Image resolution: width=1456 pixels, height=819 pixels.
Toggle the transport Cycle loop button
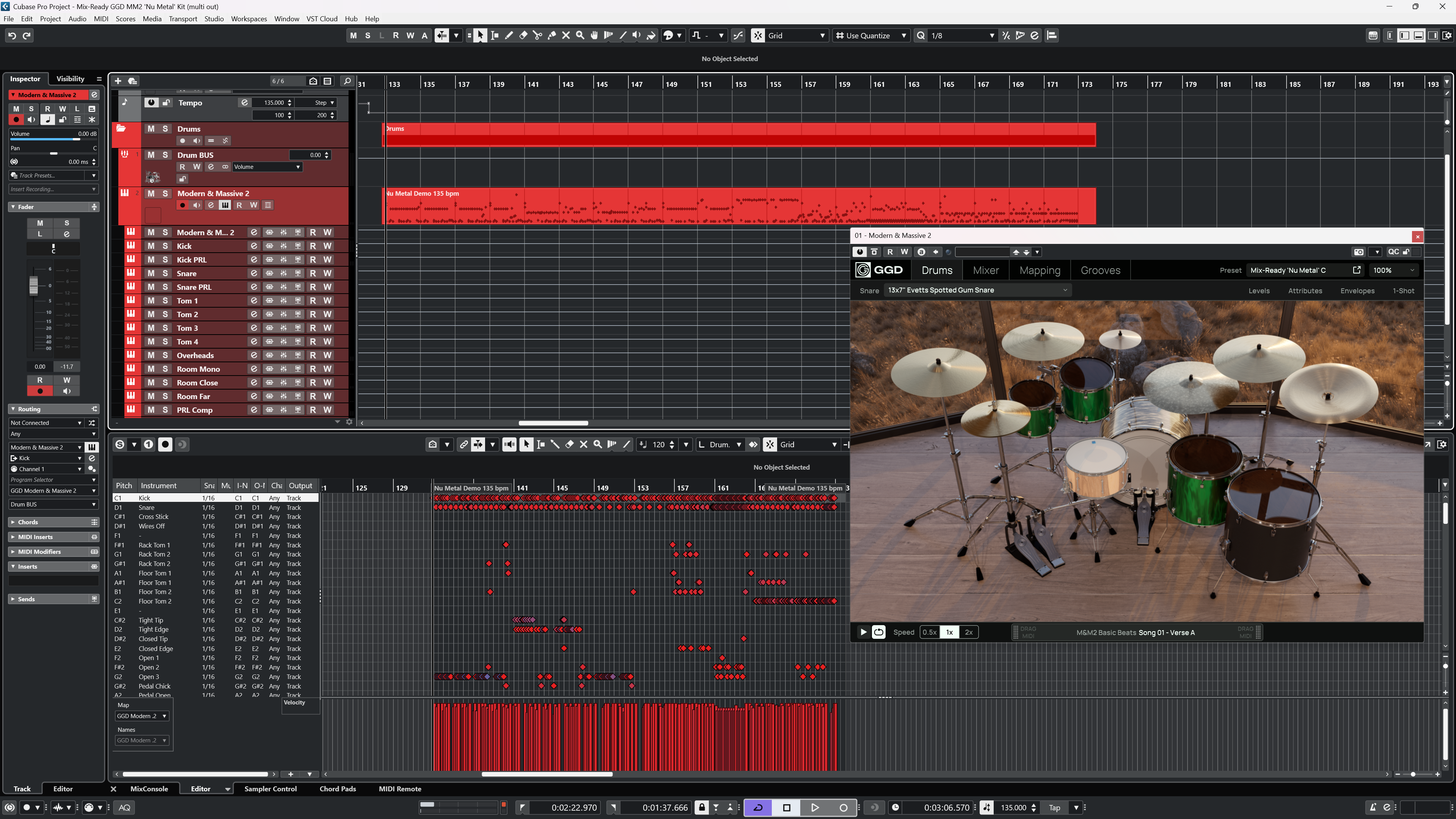pos(758,807)
